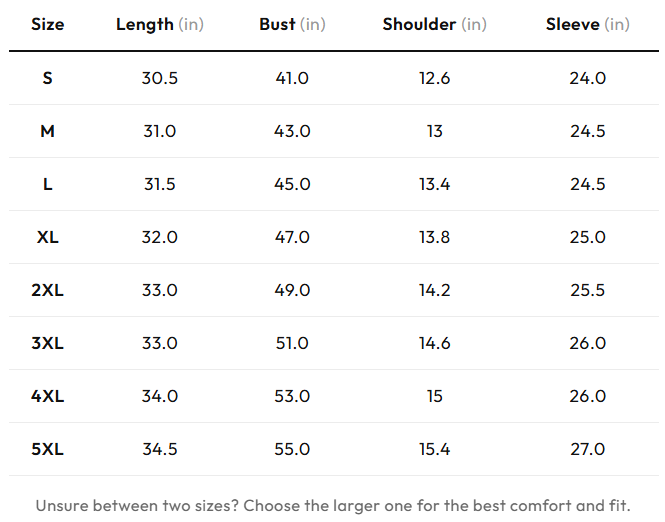Screen dimensions: 665x522
Task: Select the L size row label
Action: click(48, 184)
